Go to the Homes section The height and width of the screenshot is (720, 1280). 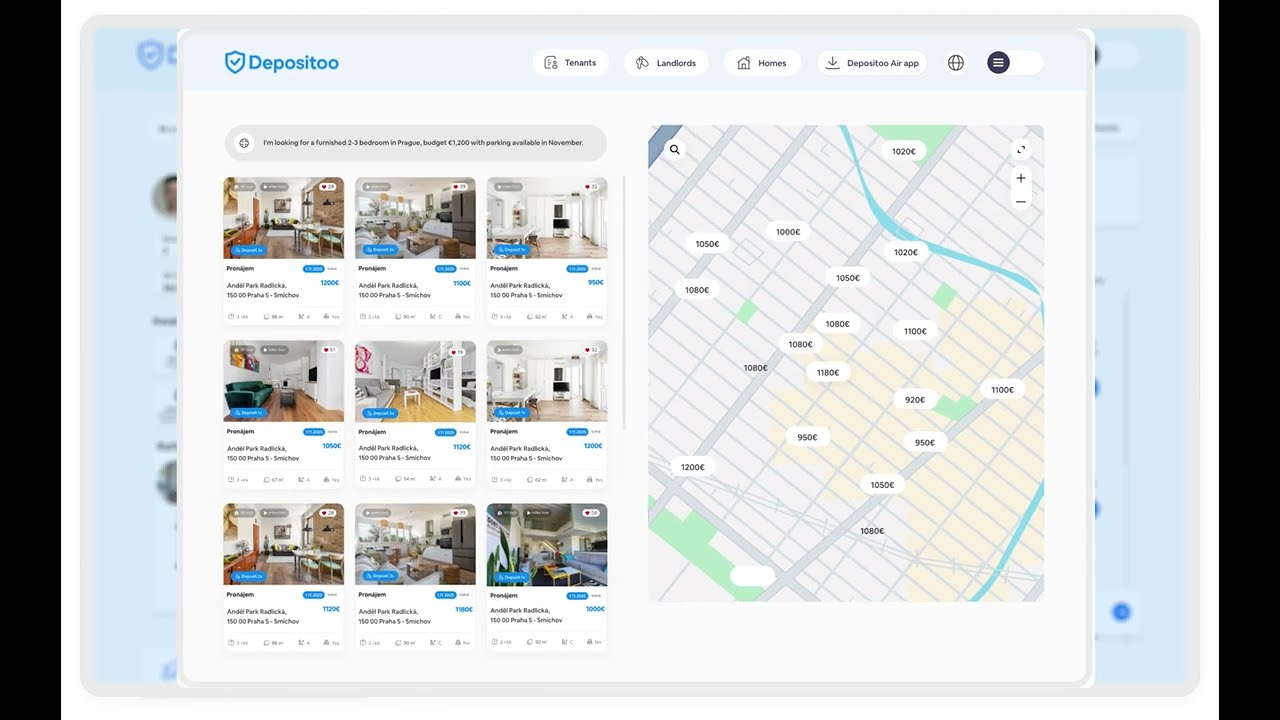pyautogui.click(x=762, y=63)
